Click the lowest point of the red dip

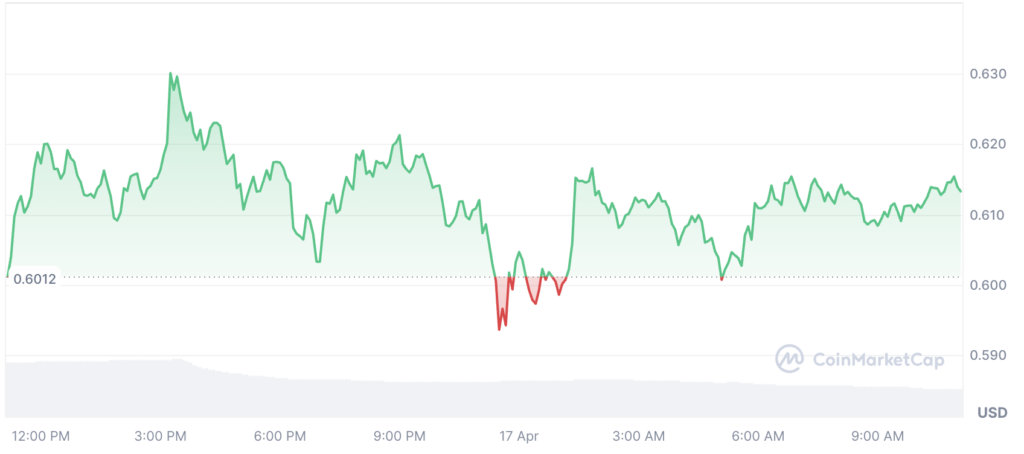(x=499, y=329)
